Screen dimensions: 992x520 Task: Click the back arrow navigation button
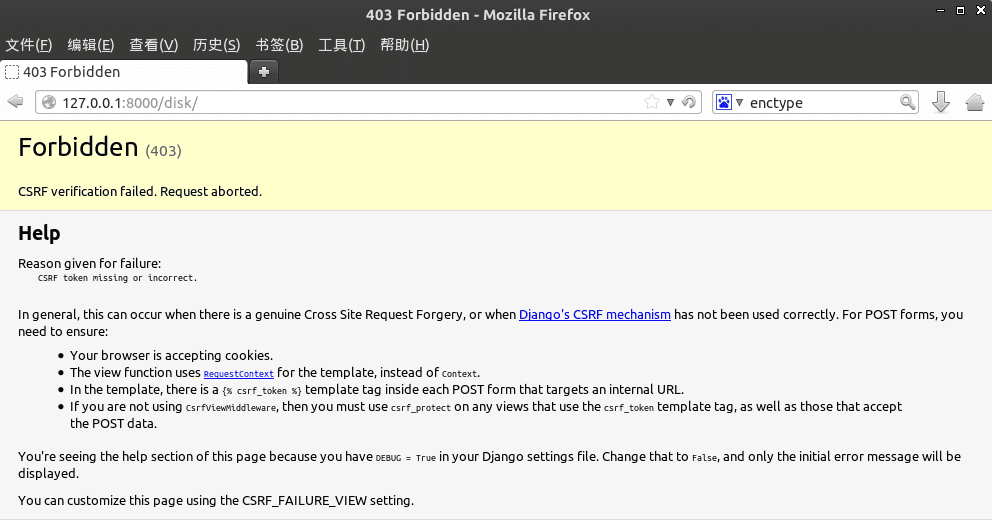(x=15, y=102)
